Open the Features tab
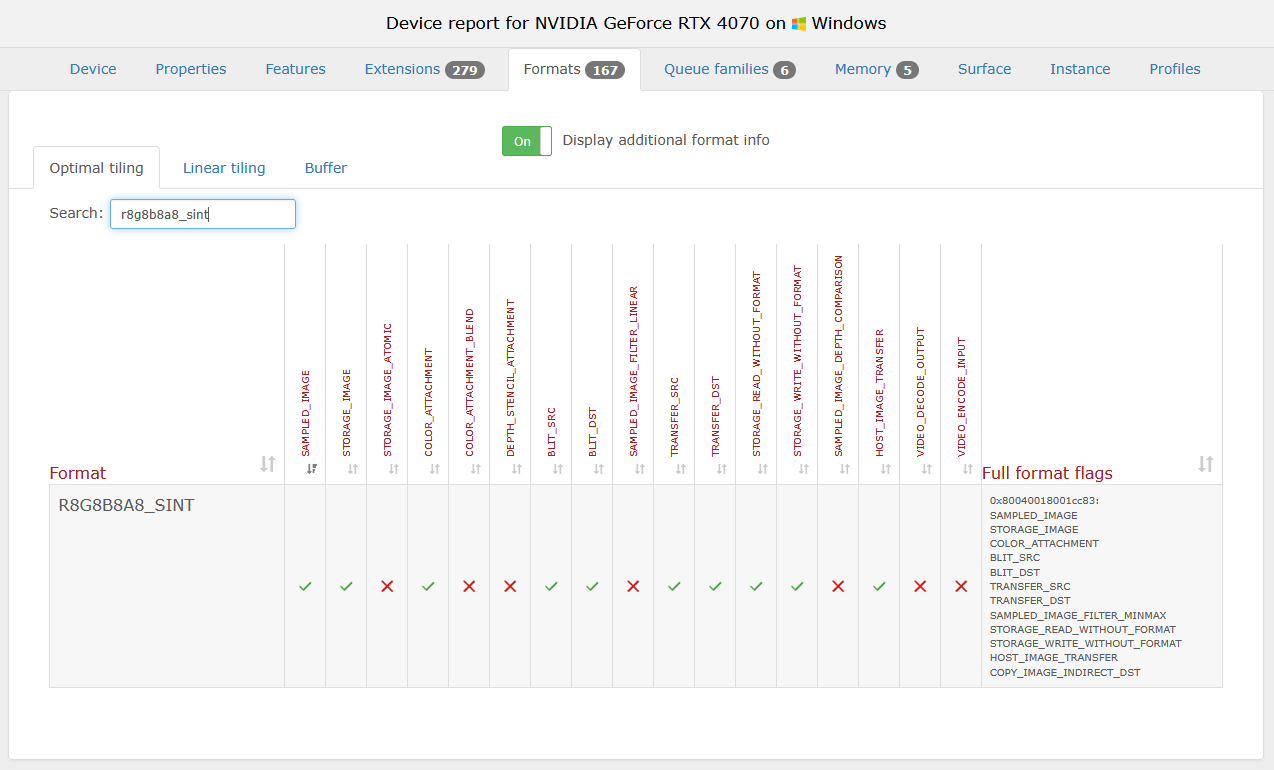This screenshot has height=770, width=1274. click(x=295, y=69)
